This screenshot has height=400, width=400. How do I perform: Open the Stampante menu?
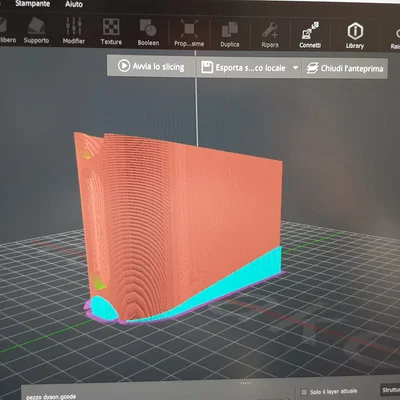tap(32, 4)
